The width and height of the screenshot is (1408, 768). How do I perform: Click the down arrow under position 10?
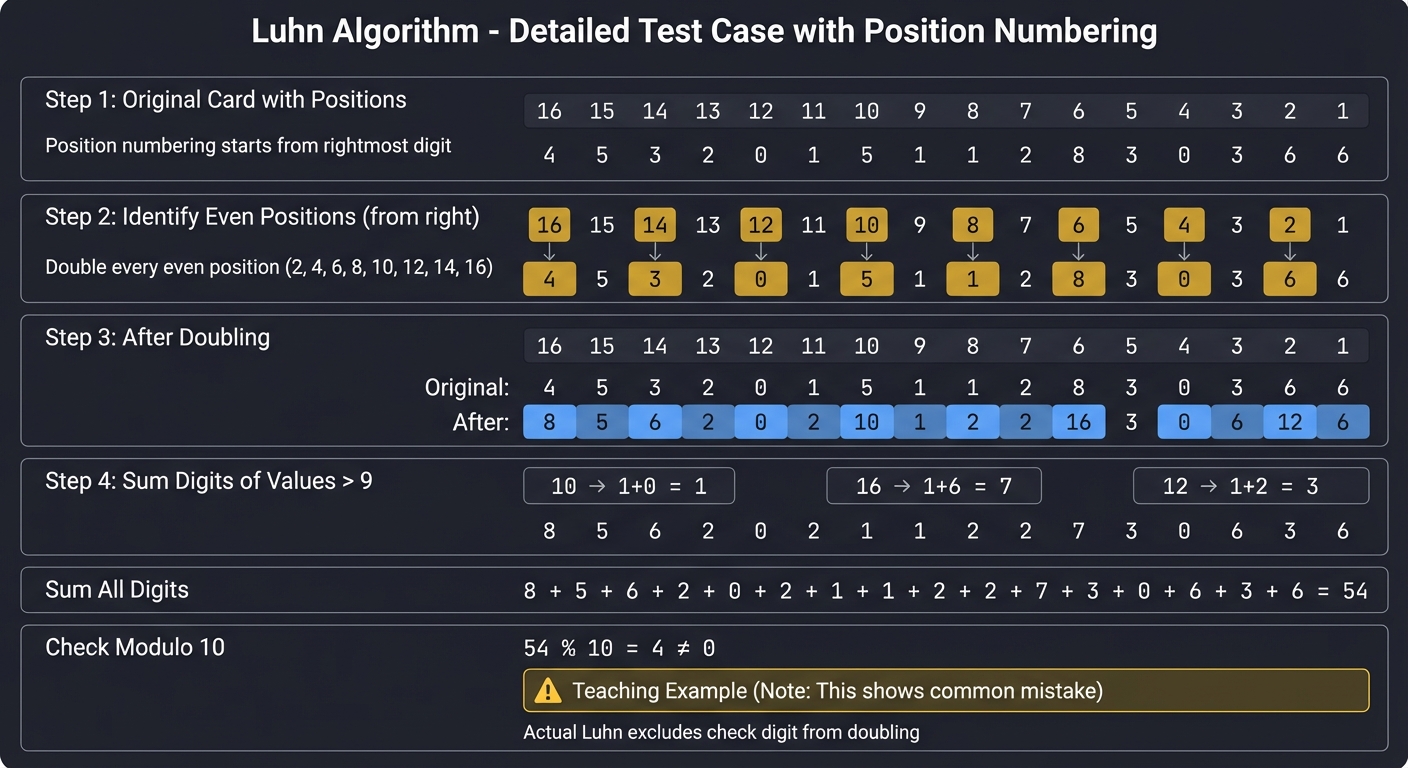867,251
